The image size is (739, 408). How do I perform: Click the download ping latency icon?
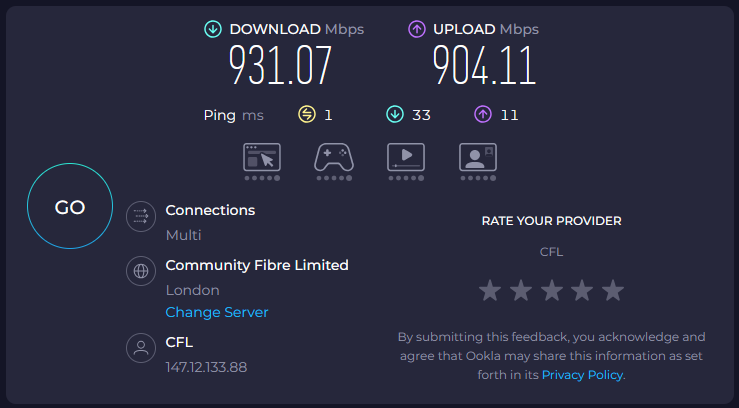(395, 115)
